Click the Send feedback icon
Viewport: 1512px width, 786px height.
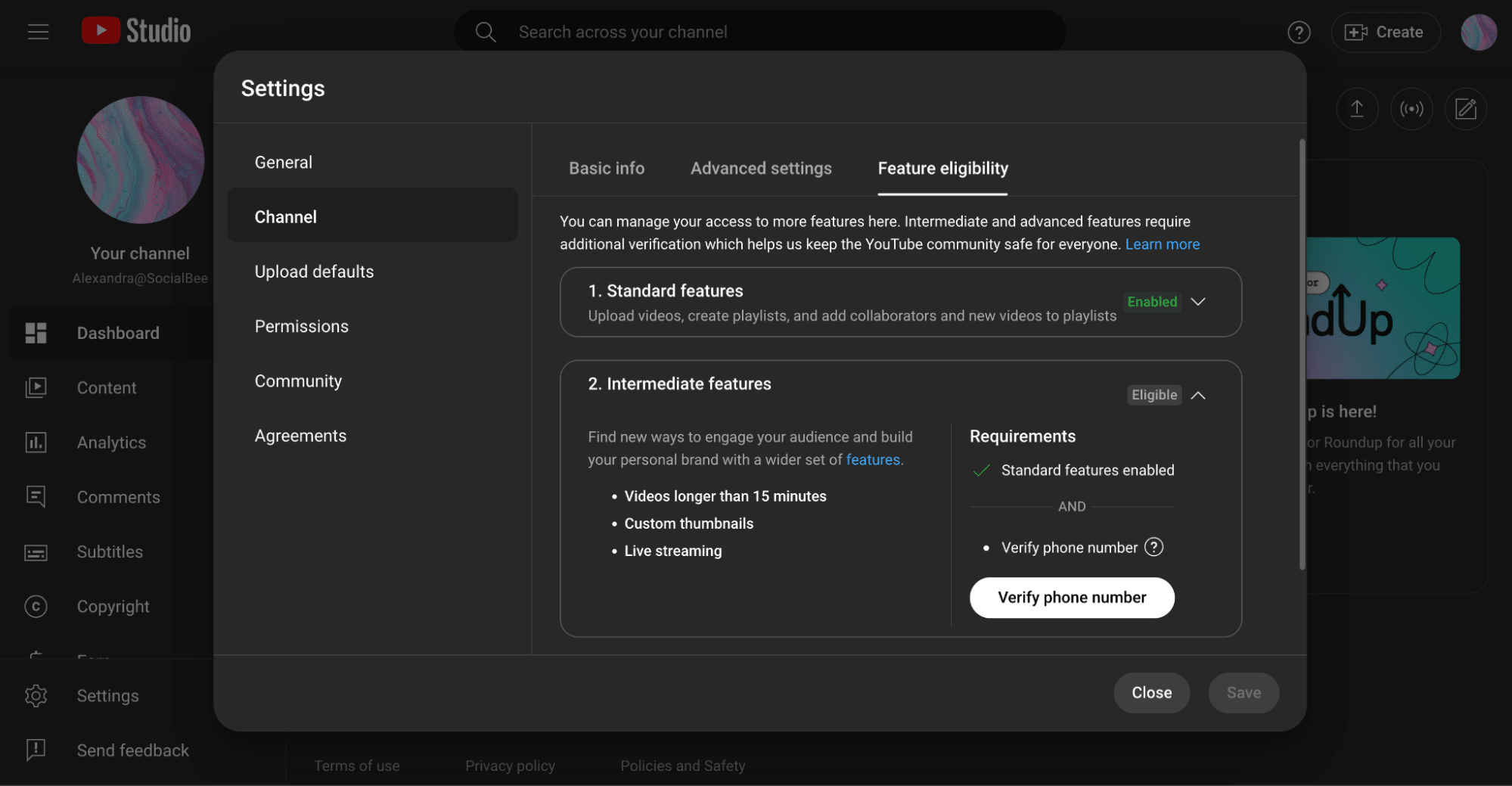[x=36, y=750]
